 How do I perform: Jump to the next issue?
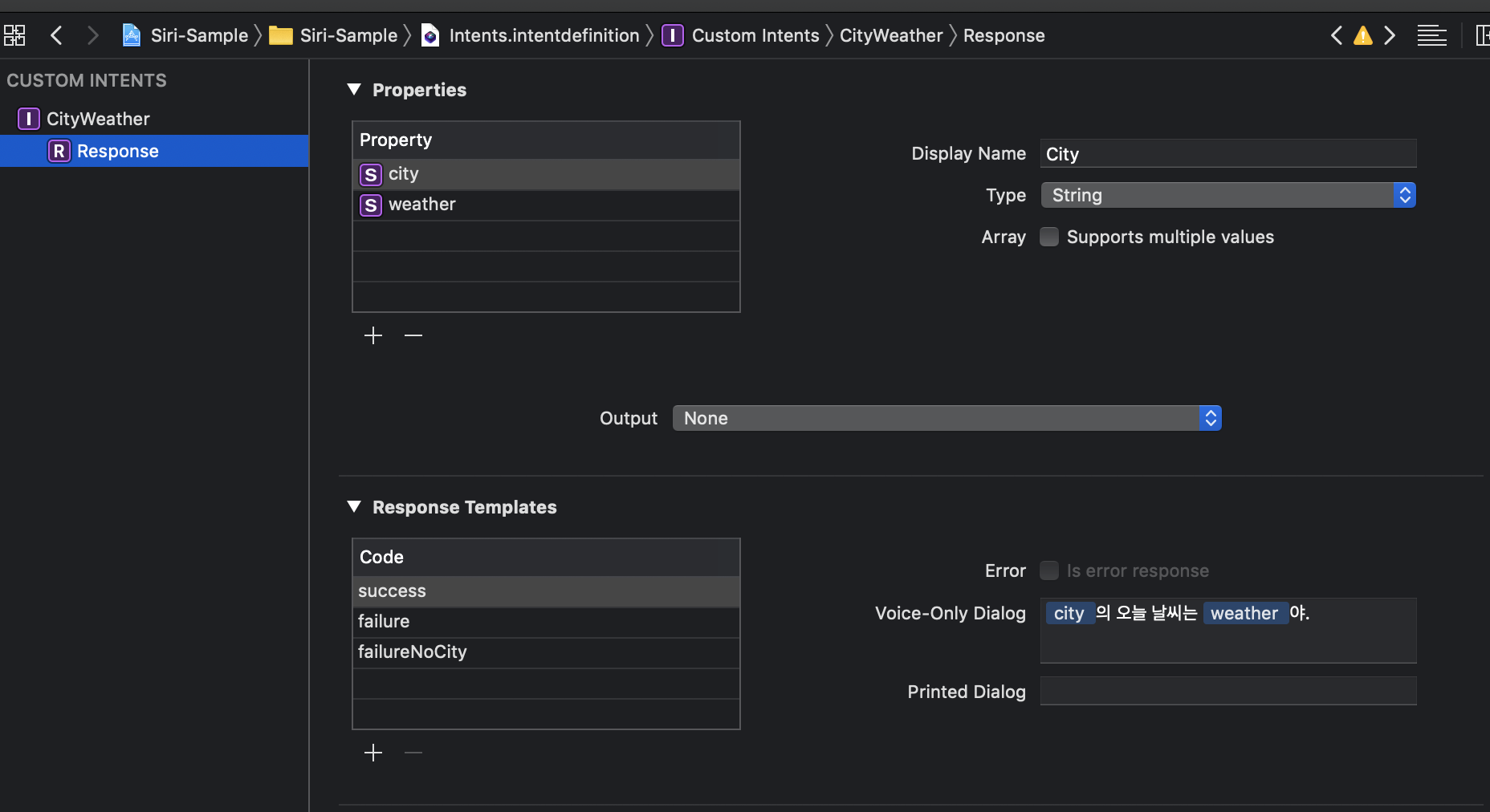click(x=1390, y=35)
